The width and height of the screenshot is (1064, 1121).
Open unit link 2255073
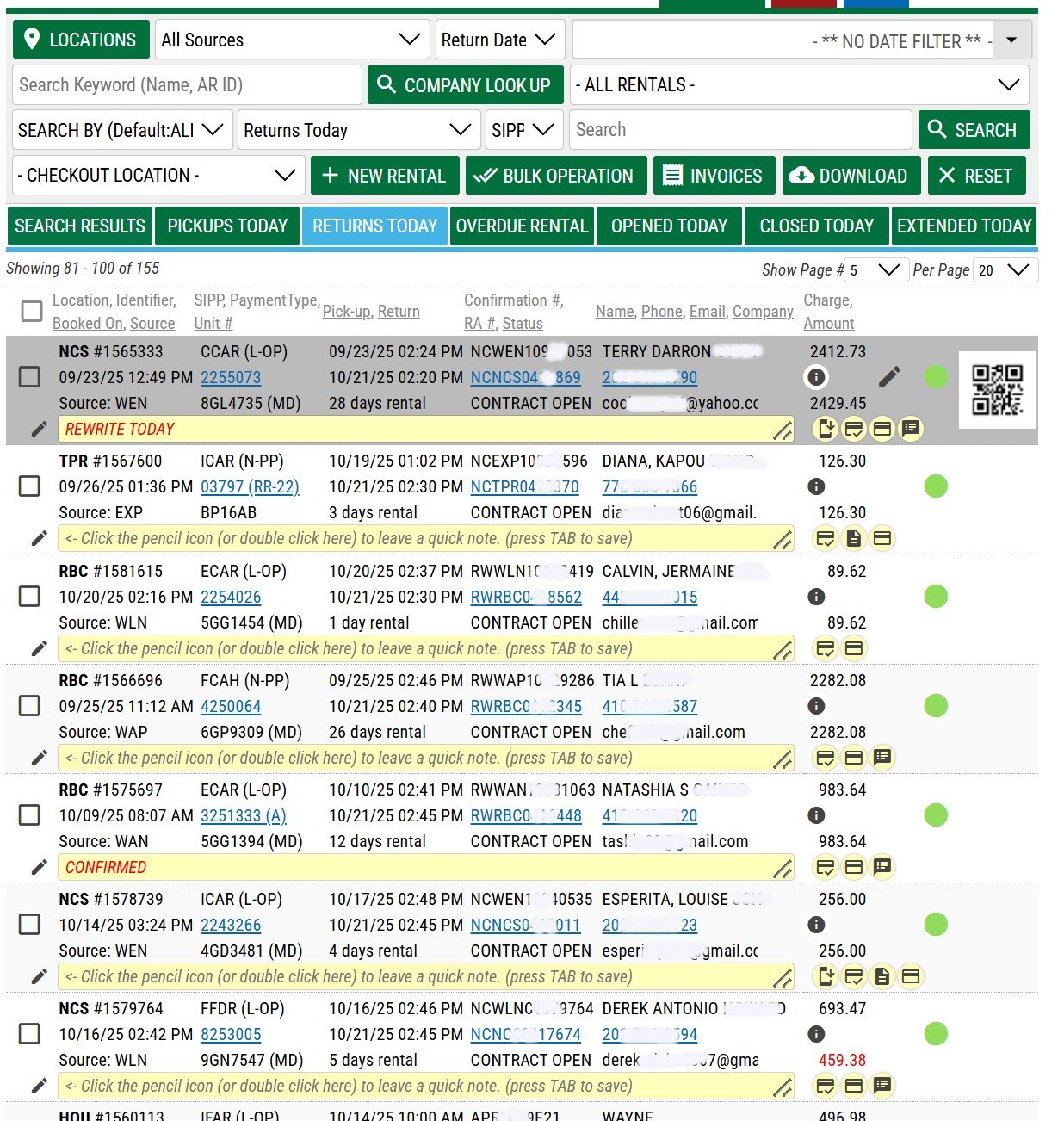coord(231,377)
